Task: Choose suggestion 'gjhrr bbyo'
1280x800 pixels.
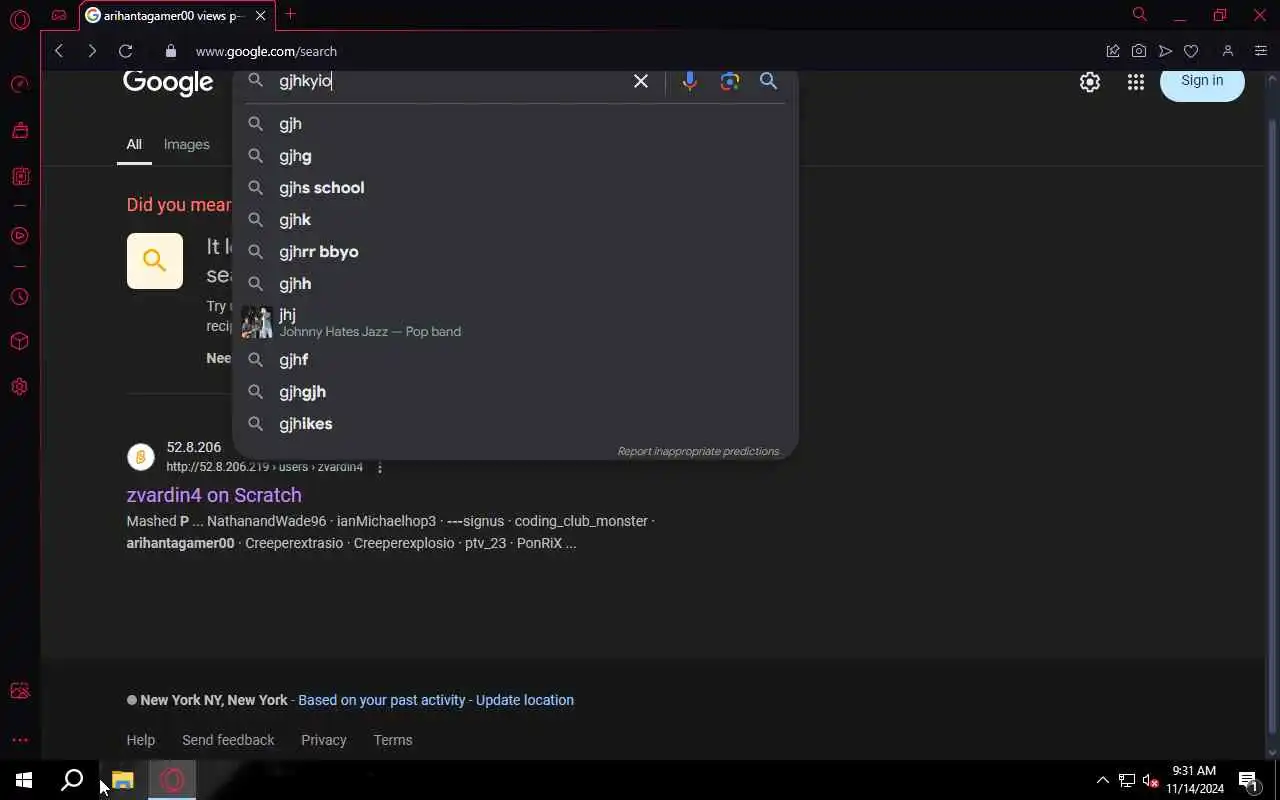Action: (515, 252)
